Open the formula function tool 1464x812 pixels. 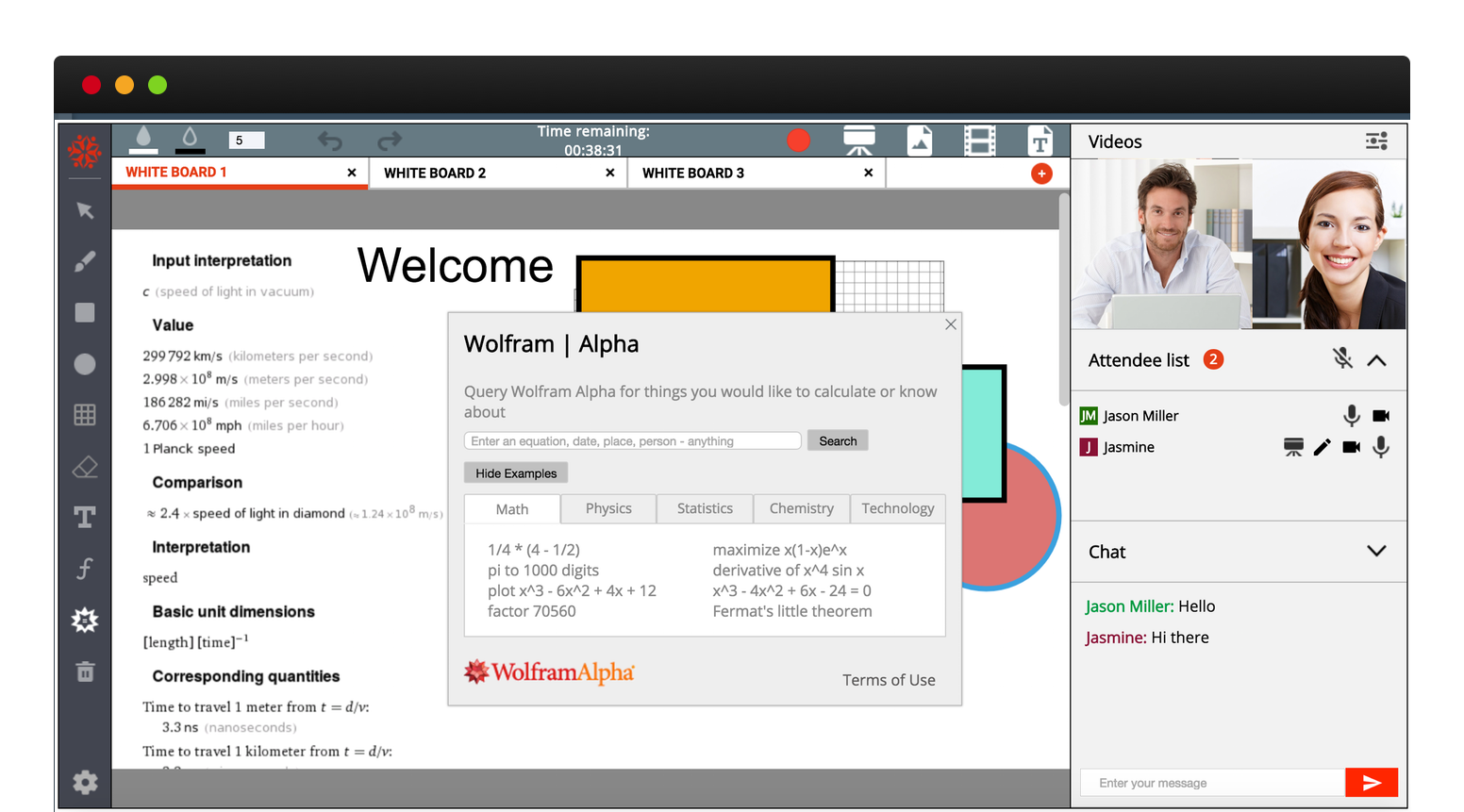click(x=85, y=568)
